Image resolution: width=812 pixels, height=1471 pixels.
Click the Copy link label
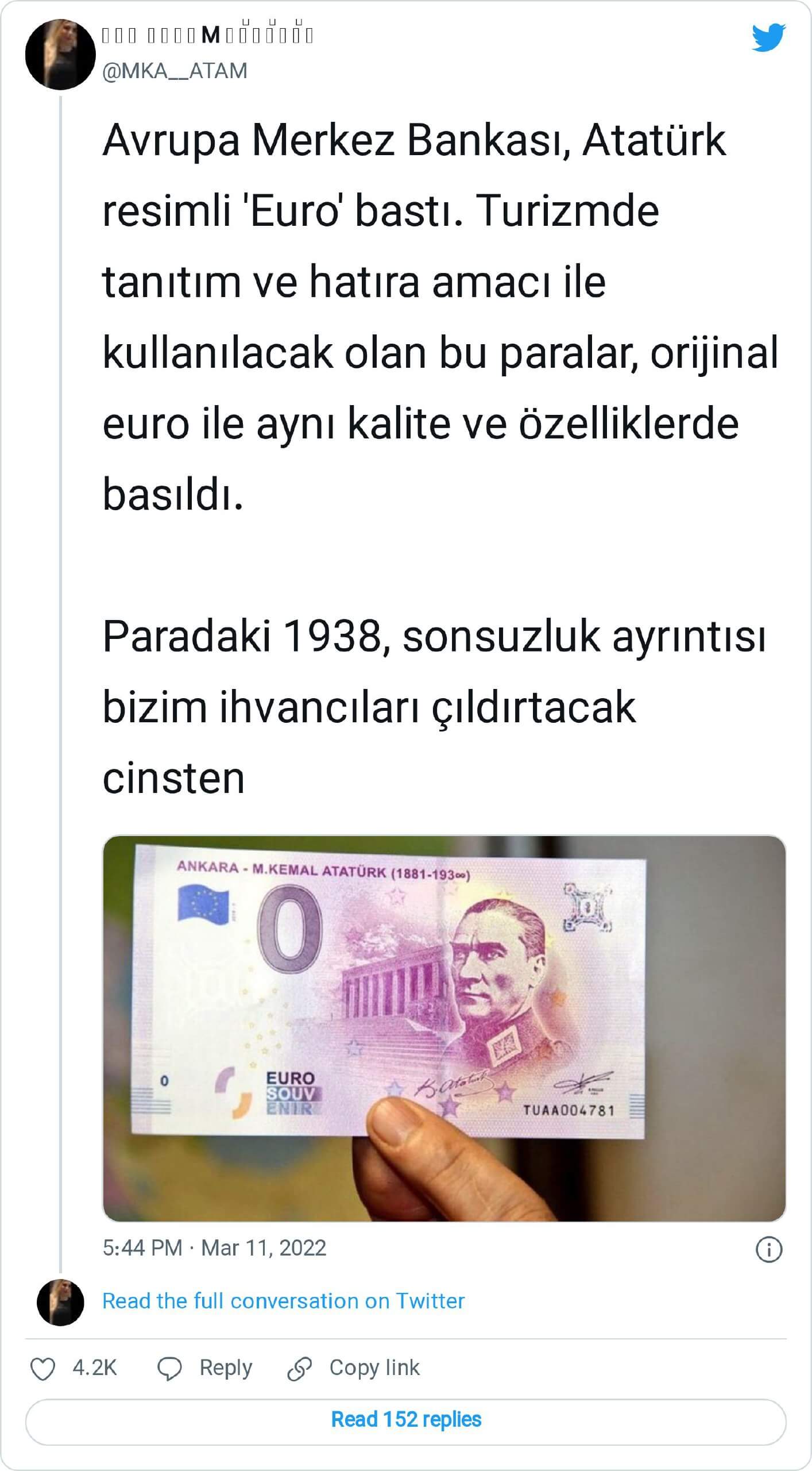(374, 1368)
